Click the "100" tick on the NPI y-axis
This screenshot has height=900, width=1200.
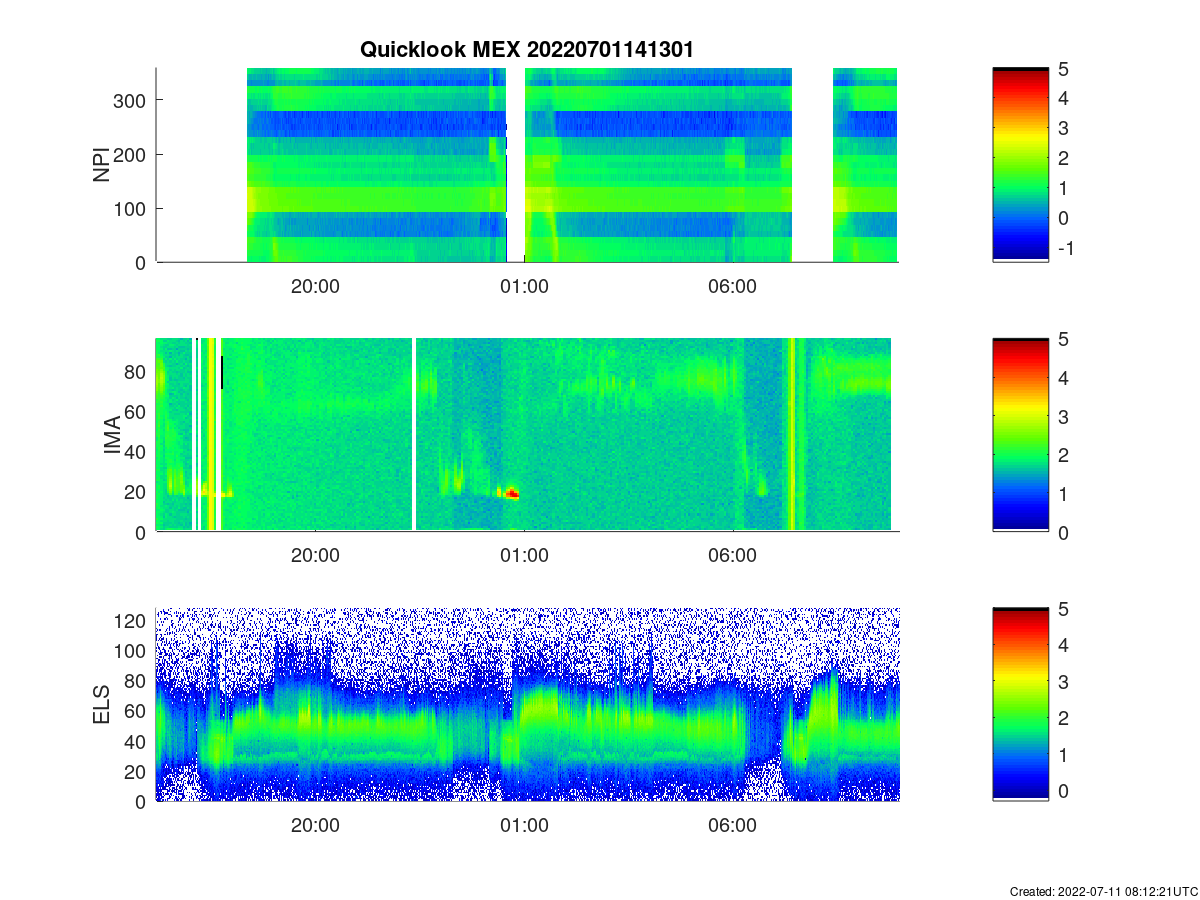pyautogui.click(x=132, y=208)
